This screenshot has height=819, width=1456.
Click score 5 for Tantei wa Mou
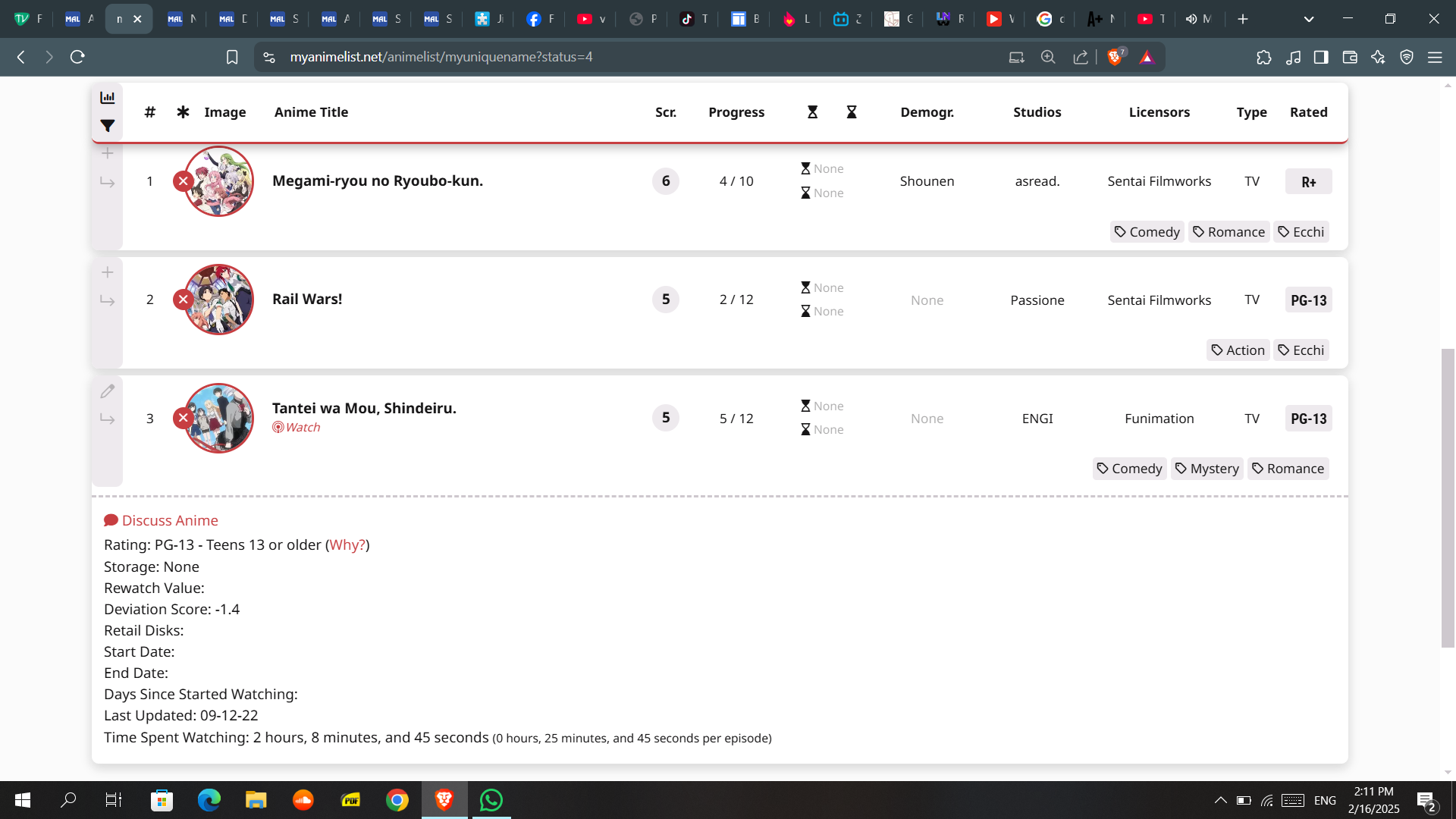666,417
